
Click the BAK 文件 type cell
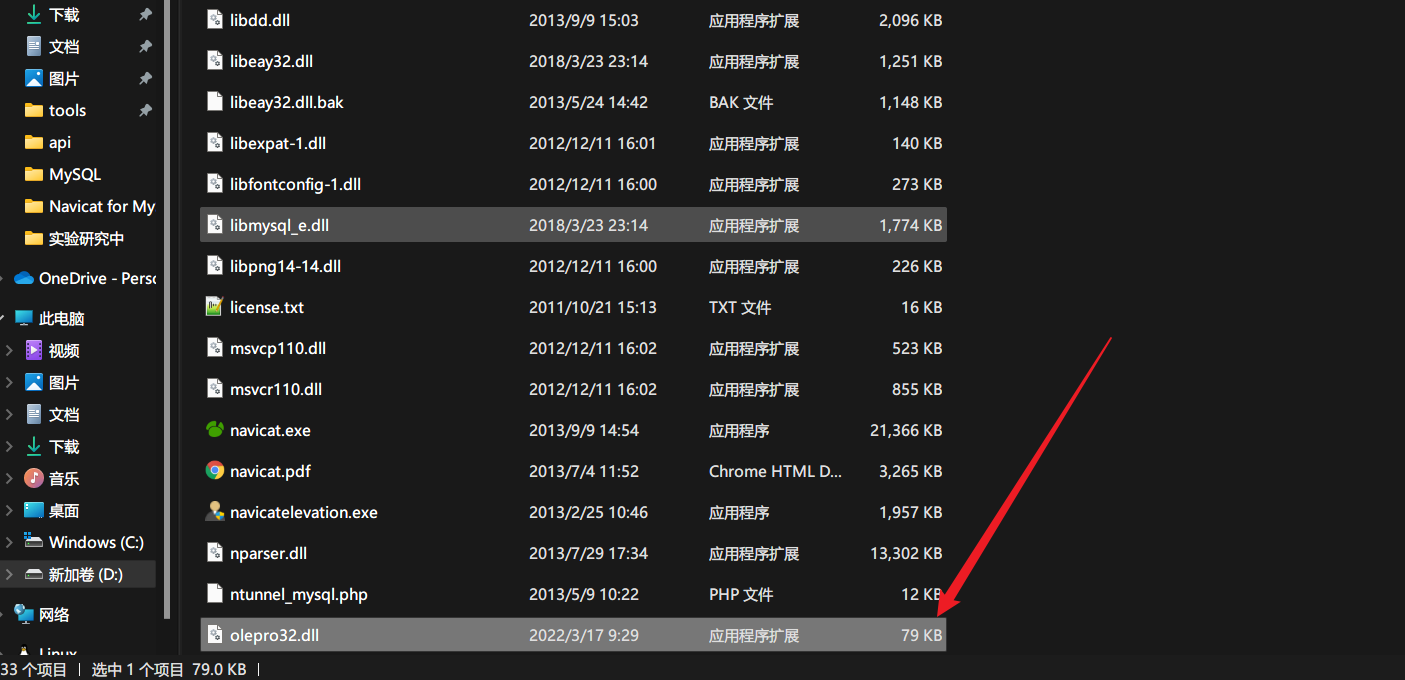coord(741,102)
